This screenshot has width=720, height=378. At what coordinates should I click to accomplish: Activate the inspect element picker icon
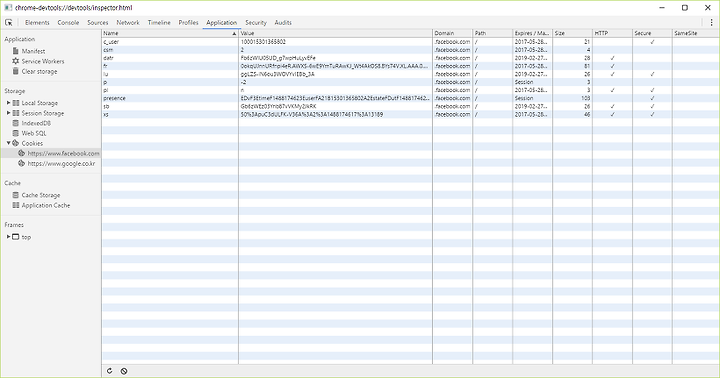[9, 23]
